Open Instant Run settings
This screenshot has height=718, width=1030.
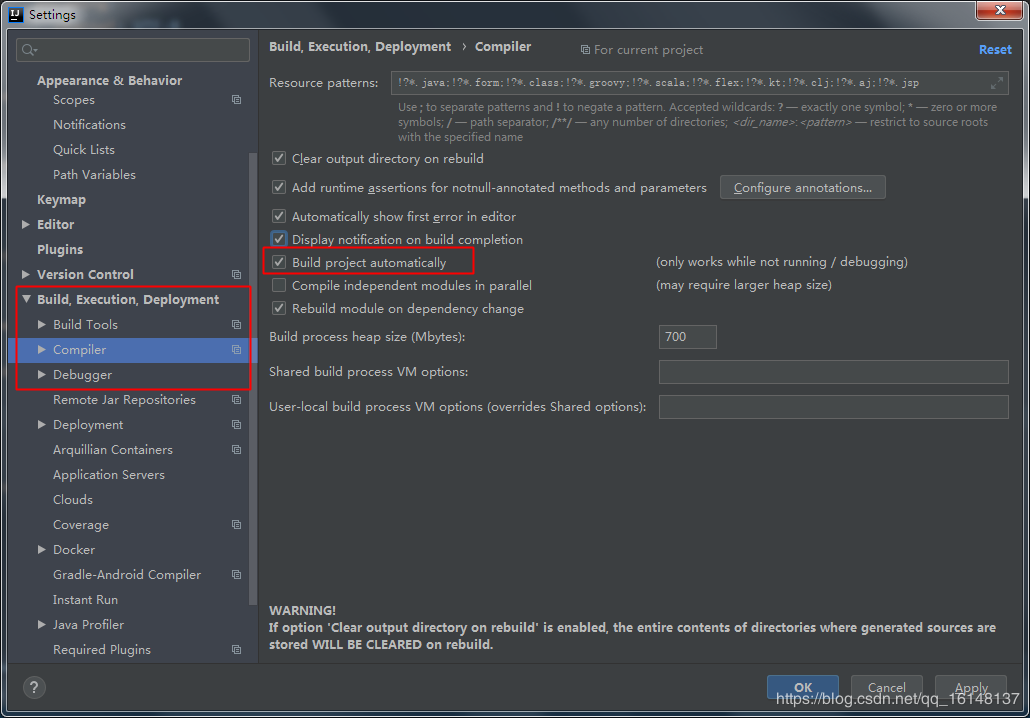coord(85,599)
